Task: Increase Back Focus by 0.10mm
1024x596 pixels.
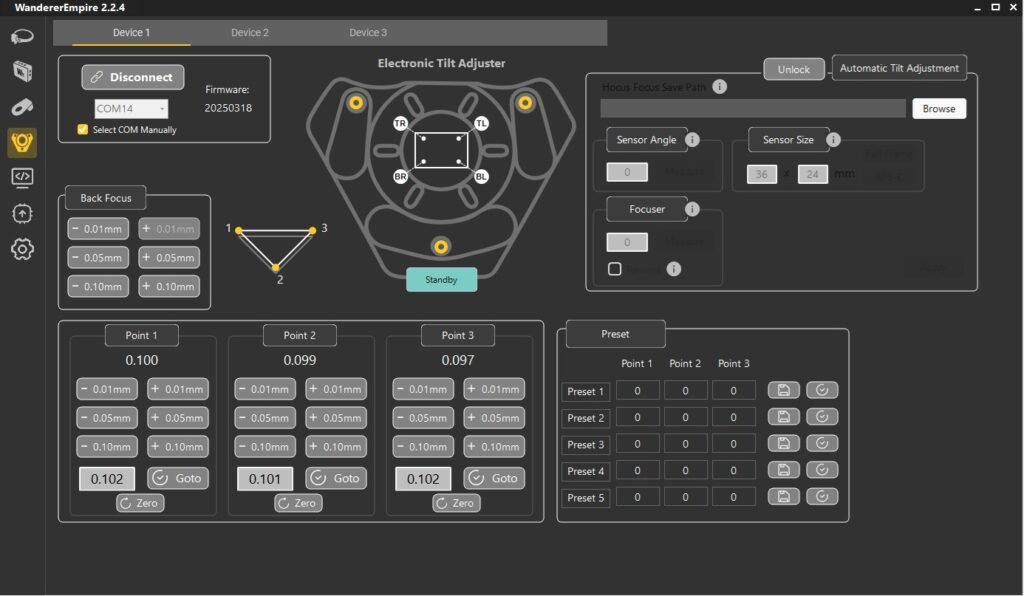Action: coord(168,287)
